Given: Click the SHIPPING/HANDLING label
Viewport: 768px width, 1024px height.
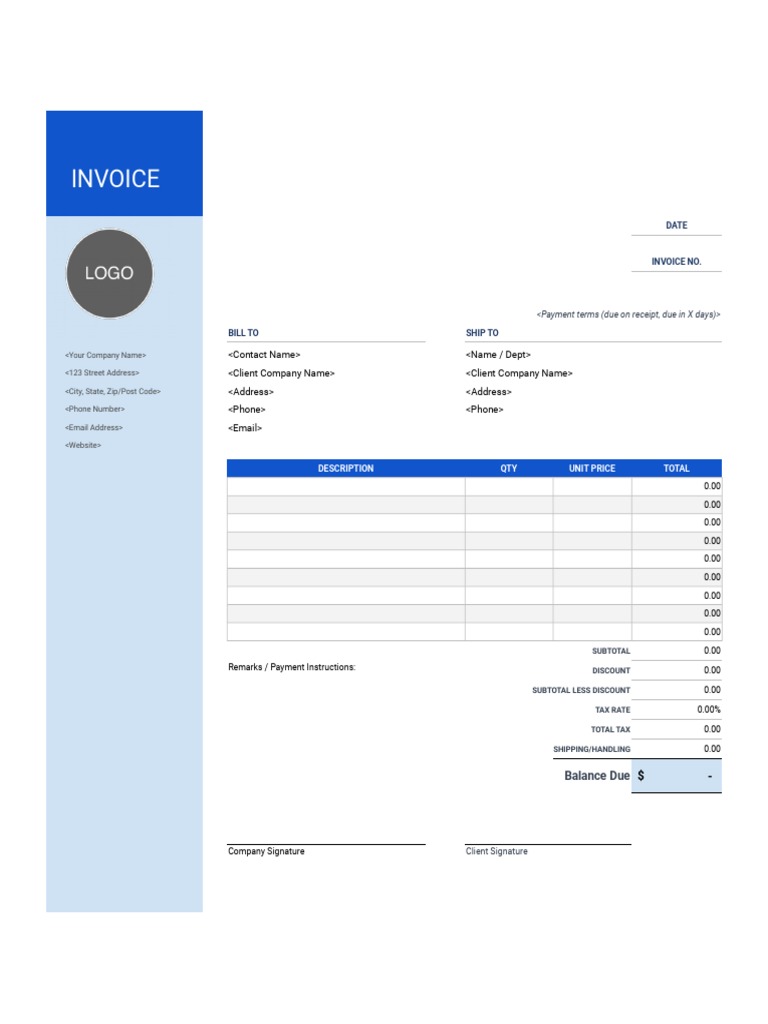Looking at the screenshot, I should click(591, 749).
